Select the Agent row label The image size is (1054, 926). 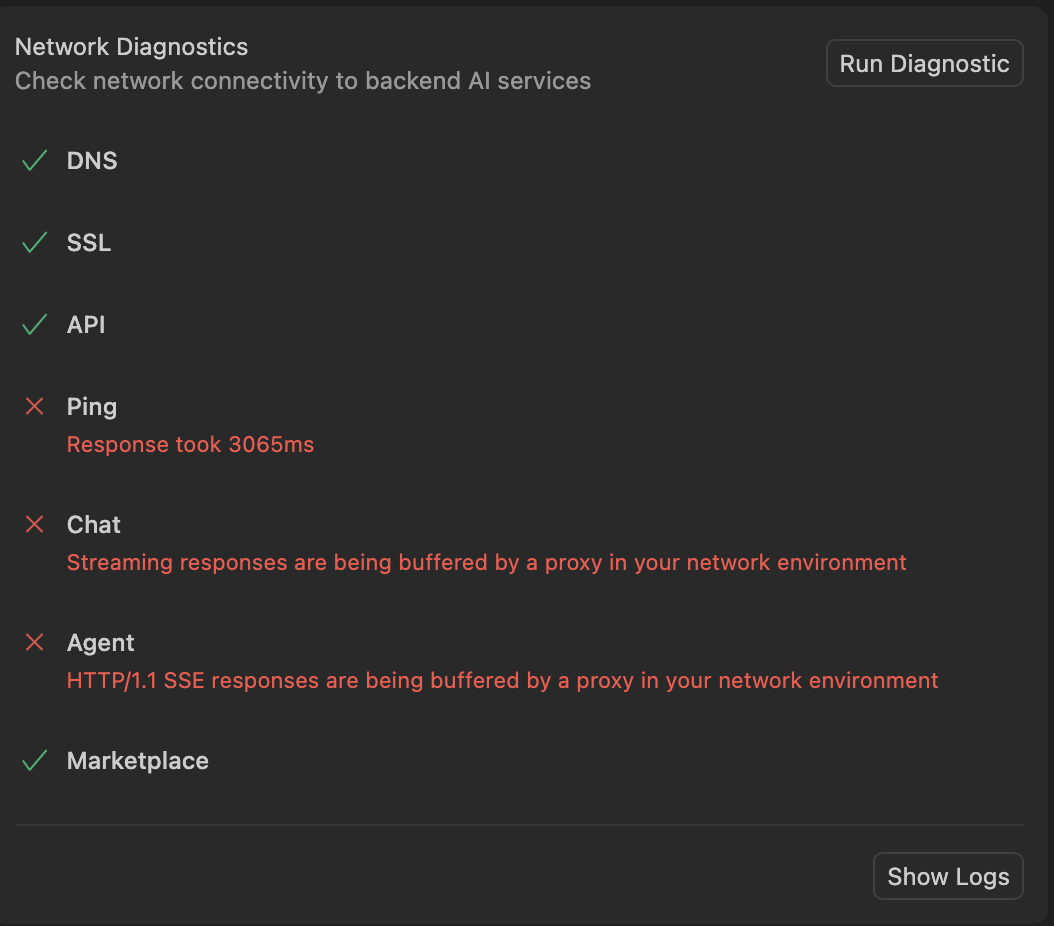pyautogui.click(x=101, y=643)
